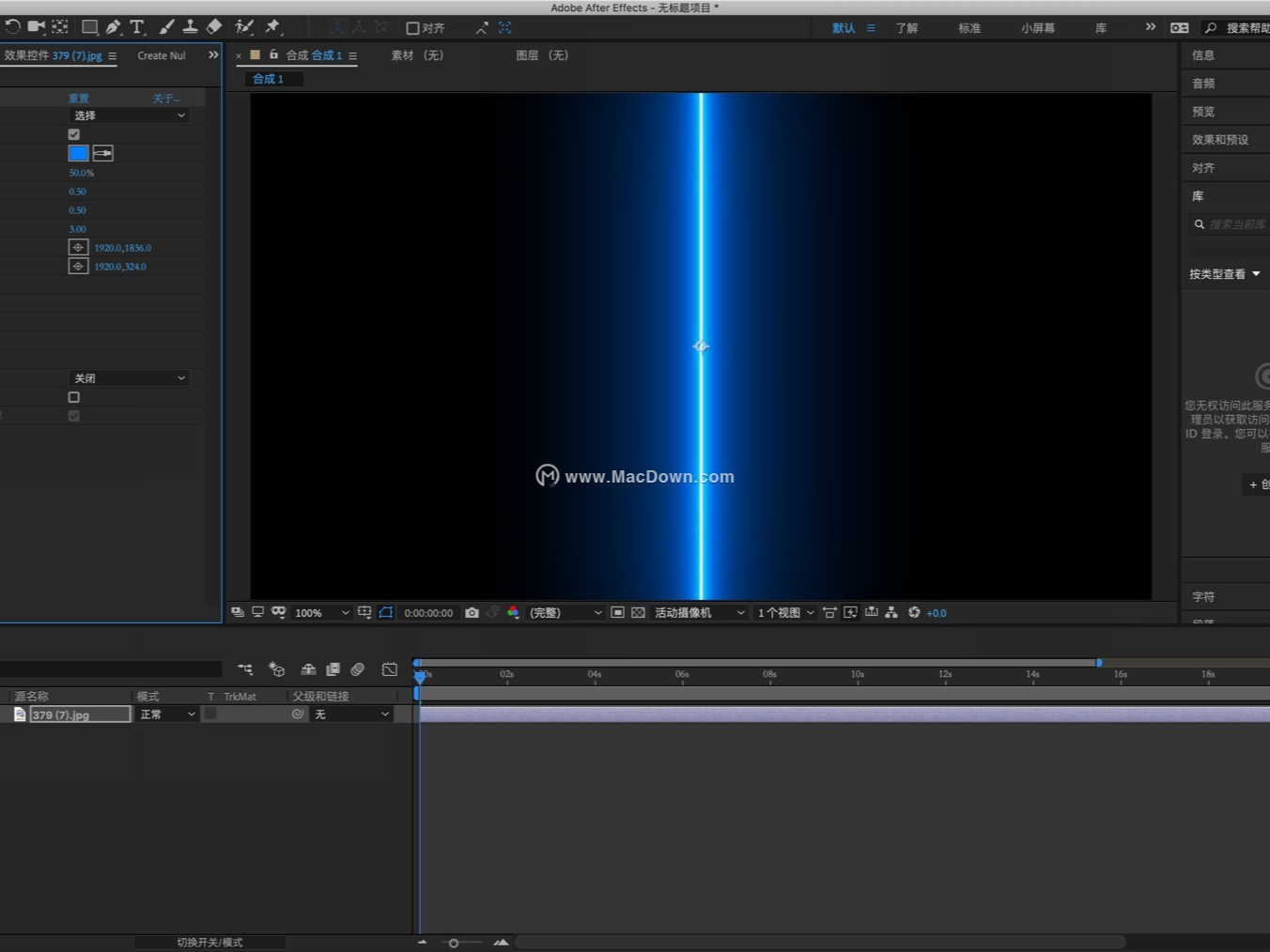The width and height of the screenshot is (1270, 952).
Task: Select the Roto Brush tool
Action: pos(245,27)
